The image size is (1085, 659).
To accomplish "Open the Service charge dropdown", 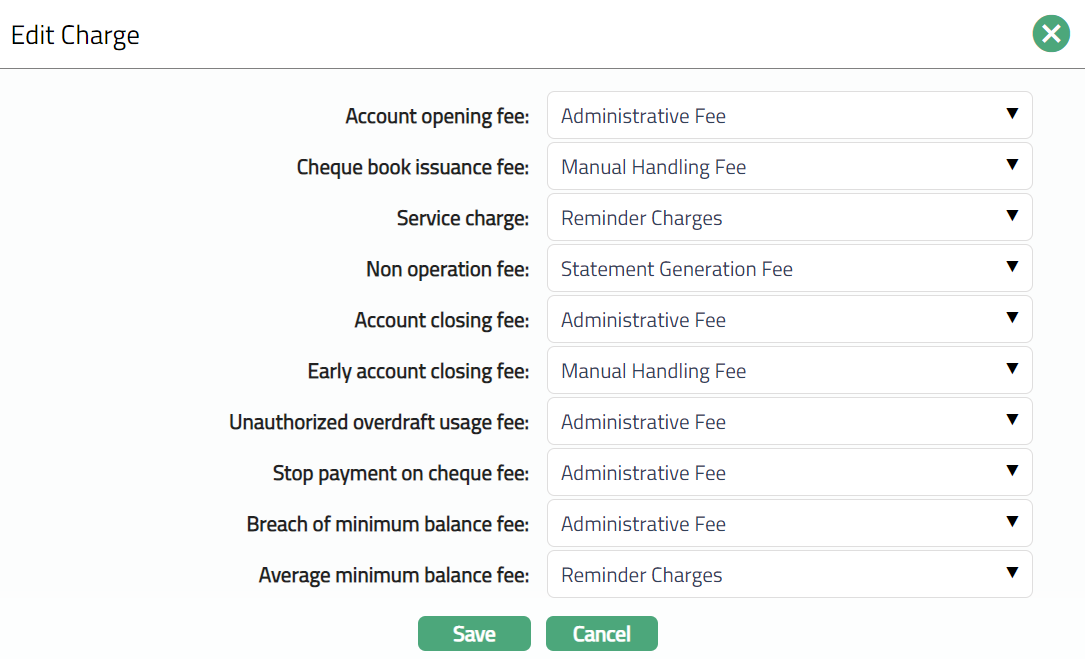I will pos(789,218).
